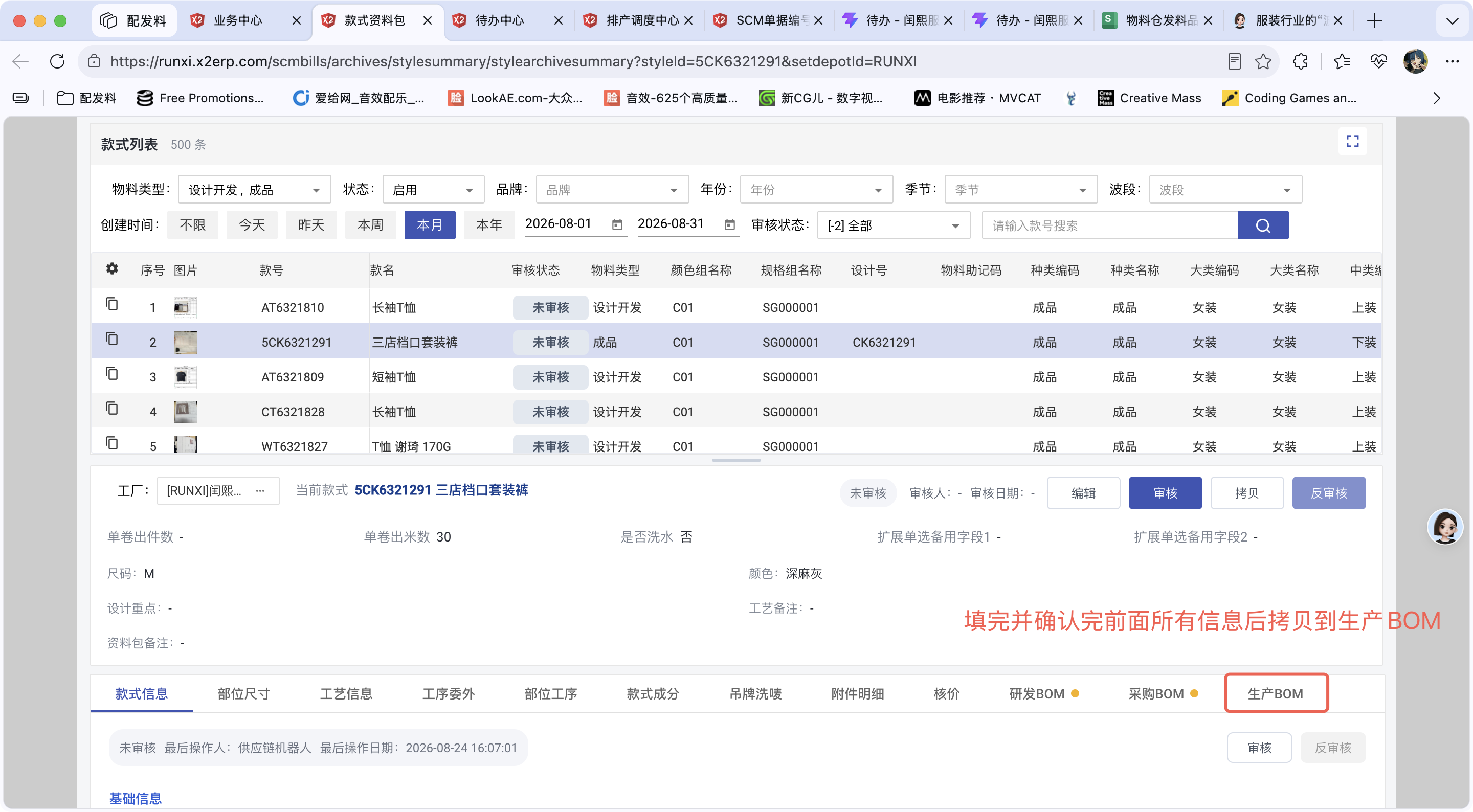Click the blue 反审核 button in header
Screen dimensions: 1473x812
pos(1329,493)
